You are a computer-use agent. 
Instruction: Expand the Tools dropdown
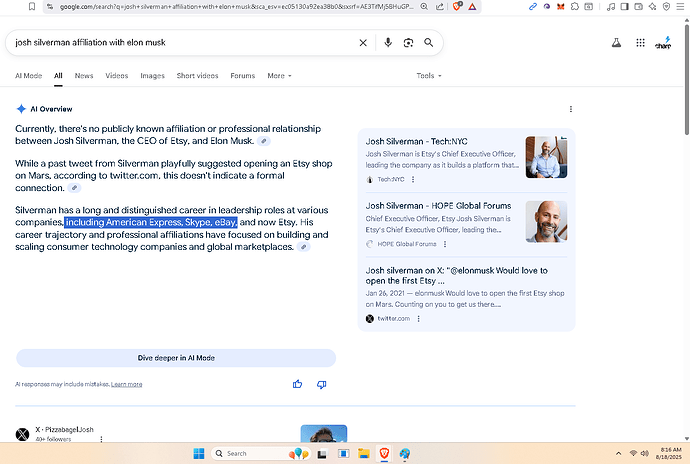pyautogui.click(x=429, y=76)
